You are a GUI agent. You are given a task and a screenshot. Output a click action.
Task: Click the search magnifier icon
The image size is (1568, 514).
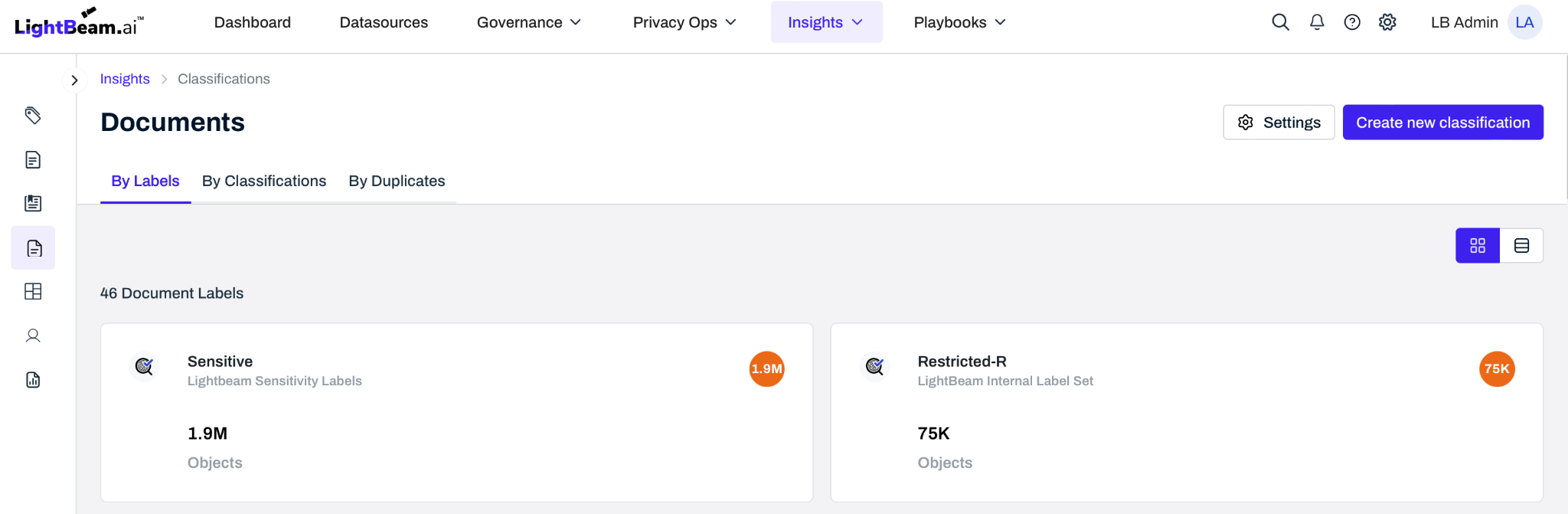click(1280, 22)
